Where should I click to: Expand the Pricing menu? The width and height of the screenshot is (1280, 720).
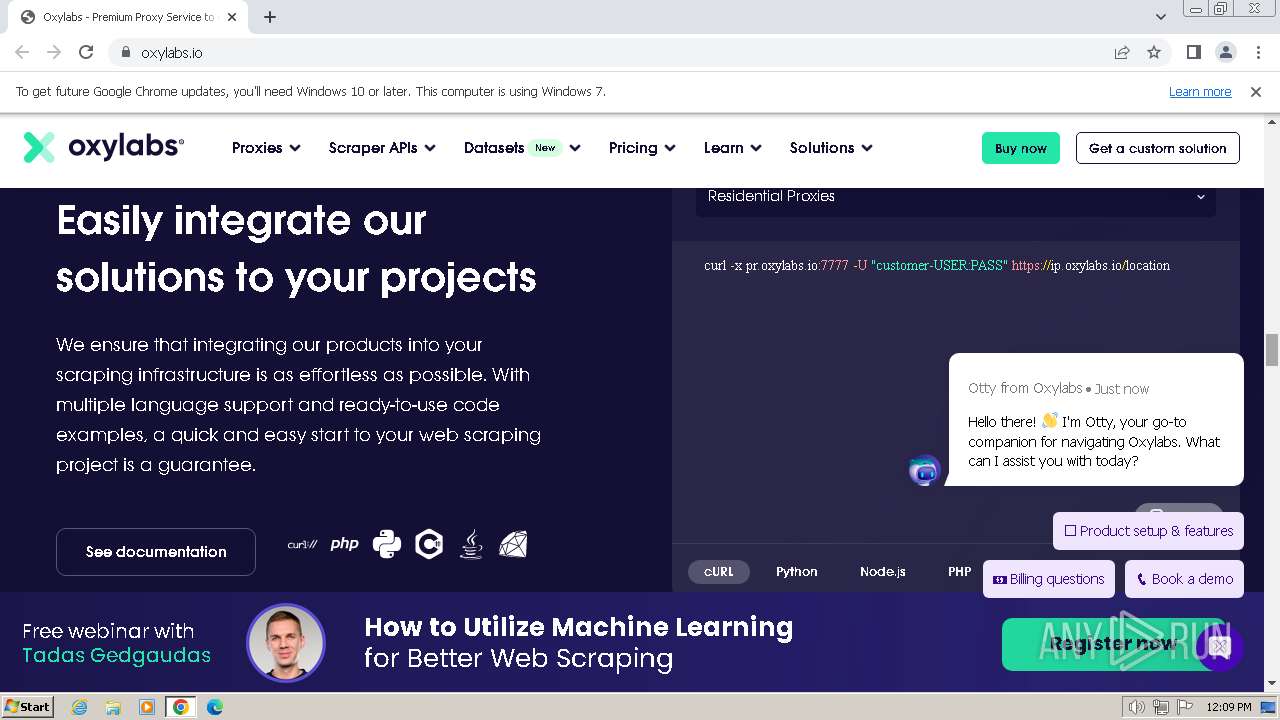coord(642,147)
